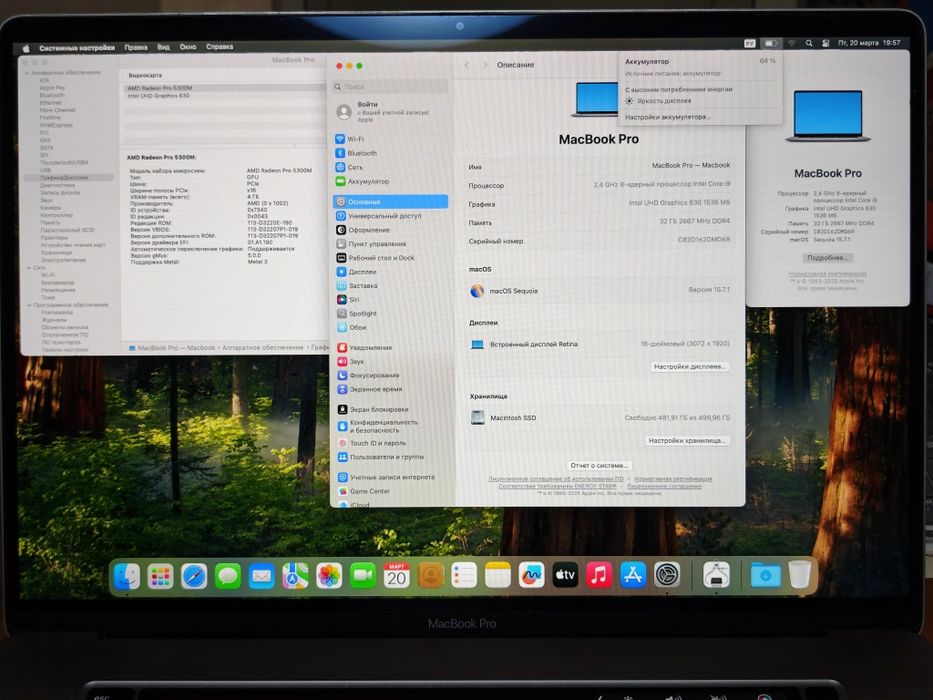Choose Настройки аккумулятора in battery menu
Image resolution: width=933 pixels, height=700 pixels.
[668, 117]
